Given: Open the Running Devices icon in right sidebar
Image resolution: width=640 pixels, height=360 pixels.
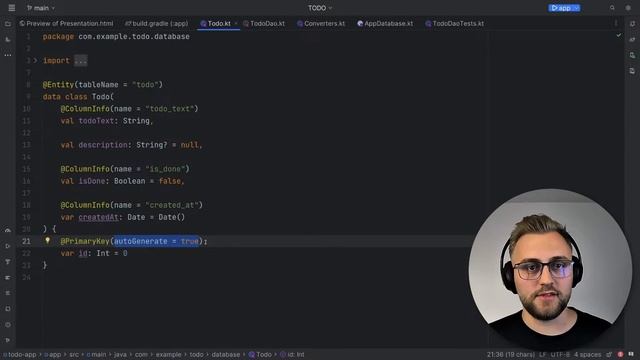Looking at the screenshot, I should click(632, 71).
